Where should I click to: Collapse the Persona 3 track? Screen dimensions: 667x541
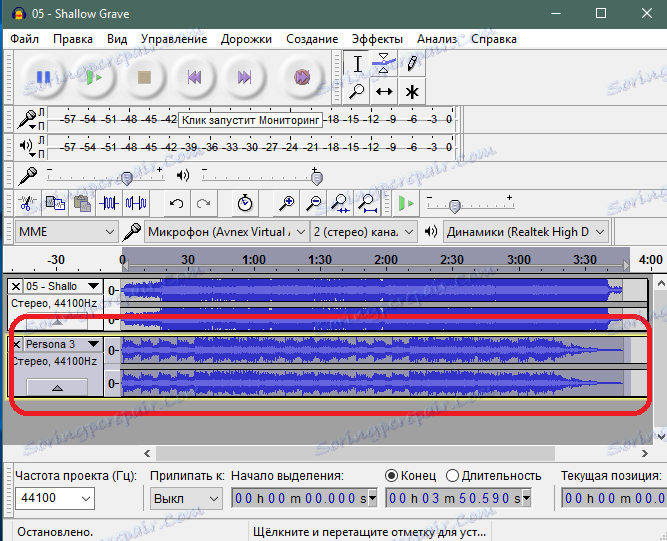coord(56,386)
